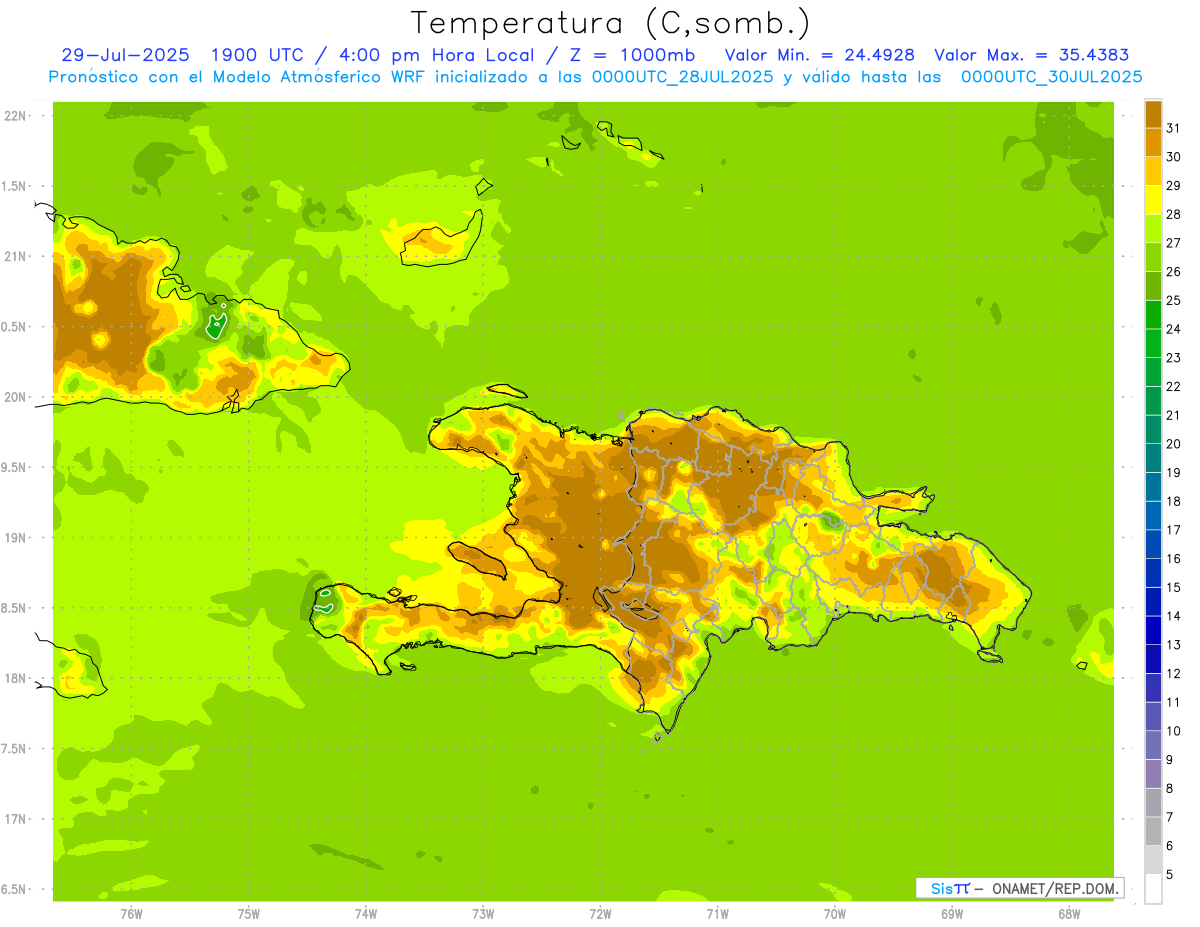Pick the legend color band between 20 and 19
Screen dimensions: 1200x927
click(1153, 458)
